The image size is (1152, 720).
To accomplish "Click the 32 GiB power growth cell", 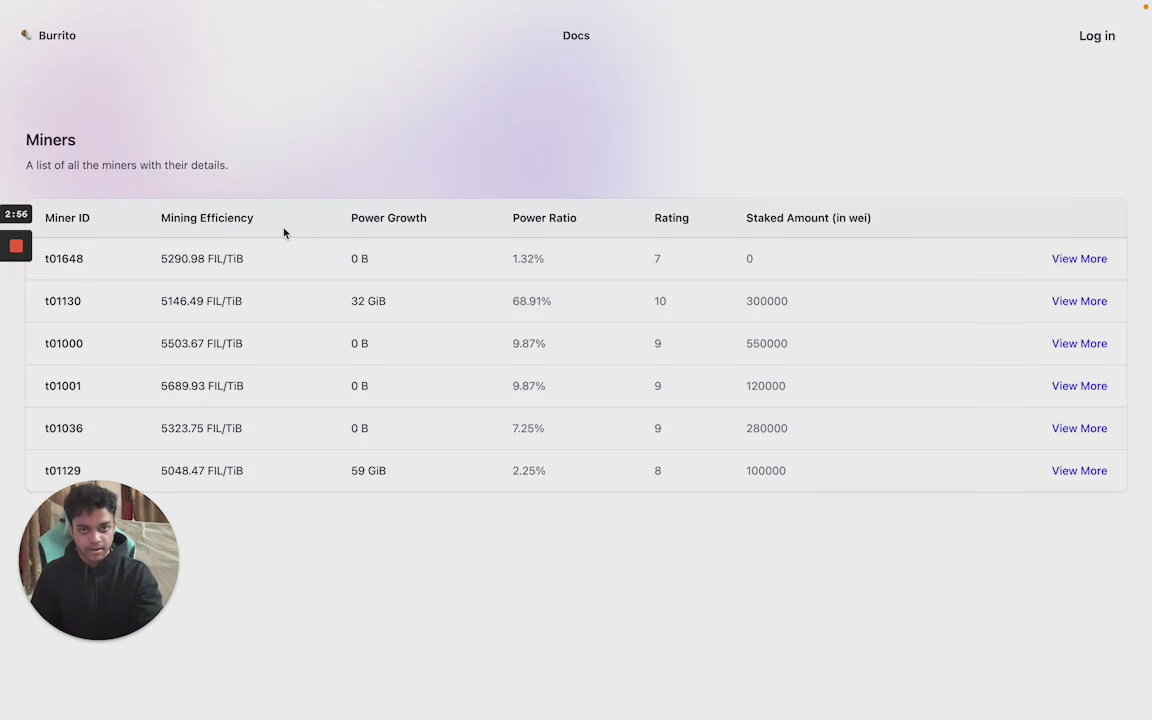I will (x=368, y=301).
